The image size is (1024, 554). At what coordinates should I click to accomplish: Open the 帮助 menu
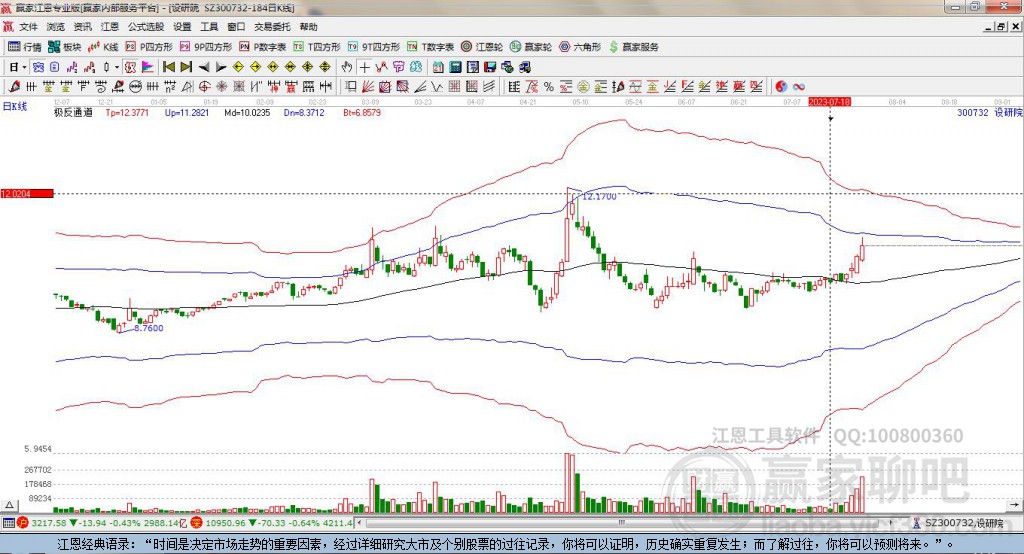[x=308, y=27]
